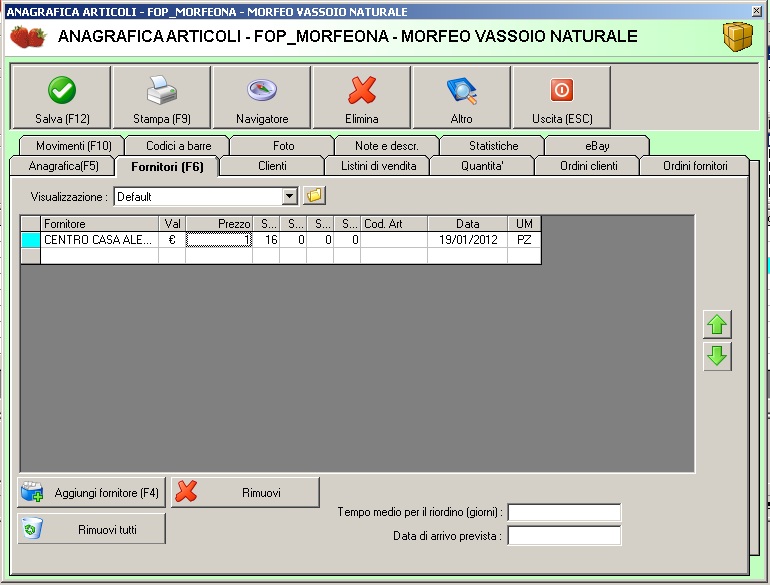The width and height of the screenshot is (770, 585).
Task: Open the Navigatore compass button
Action: tap(262, 98)
